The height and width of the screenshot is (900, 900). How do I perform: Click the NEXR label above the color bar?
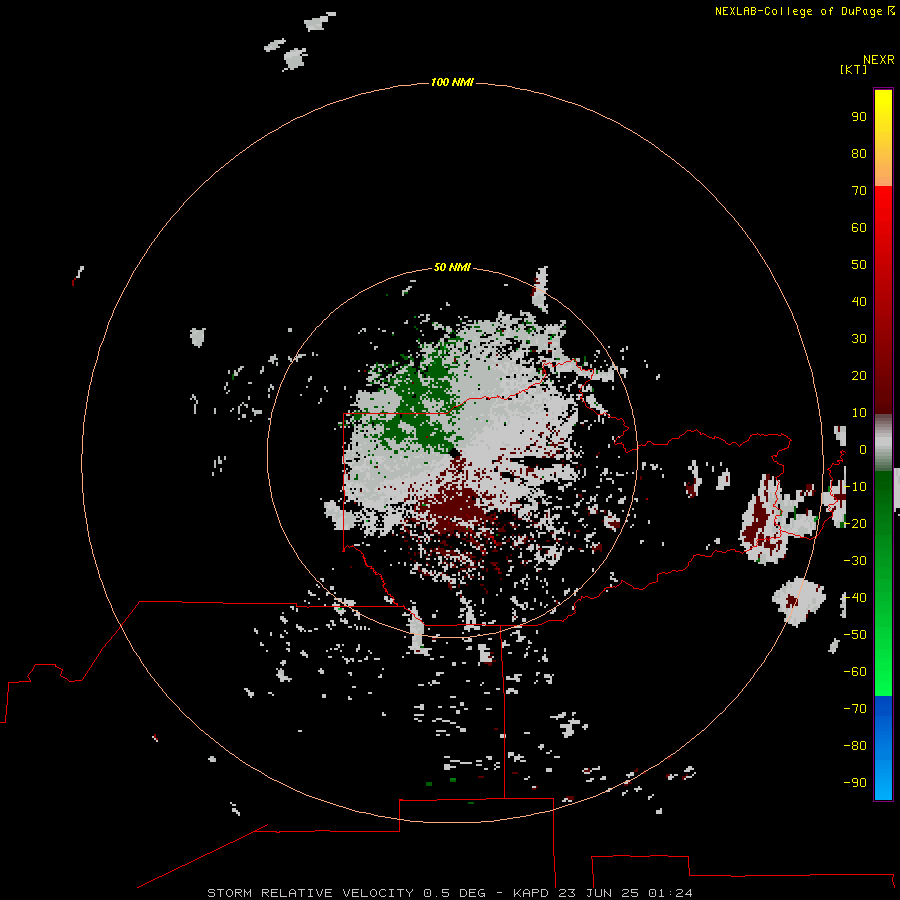pyautogui.click(x=879, y=60)
